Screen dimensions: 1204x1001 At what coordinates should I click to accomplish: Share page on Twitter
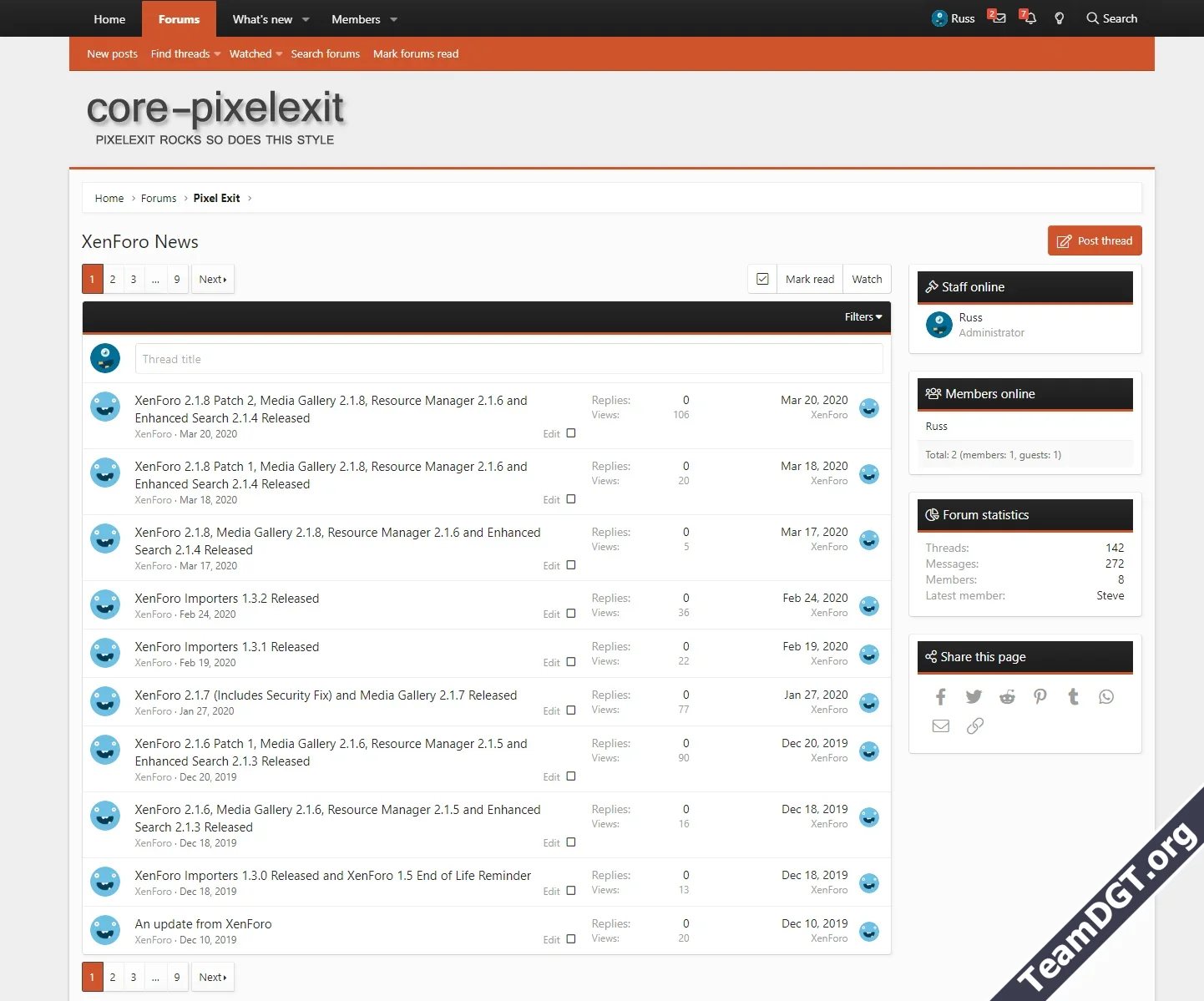pyautogui.click(x=974, y=697)
